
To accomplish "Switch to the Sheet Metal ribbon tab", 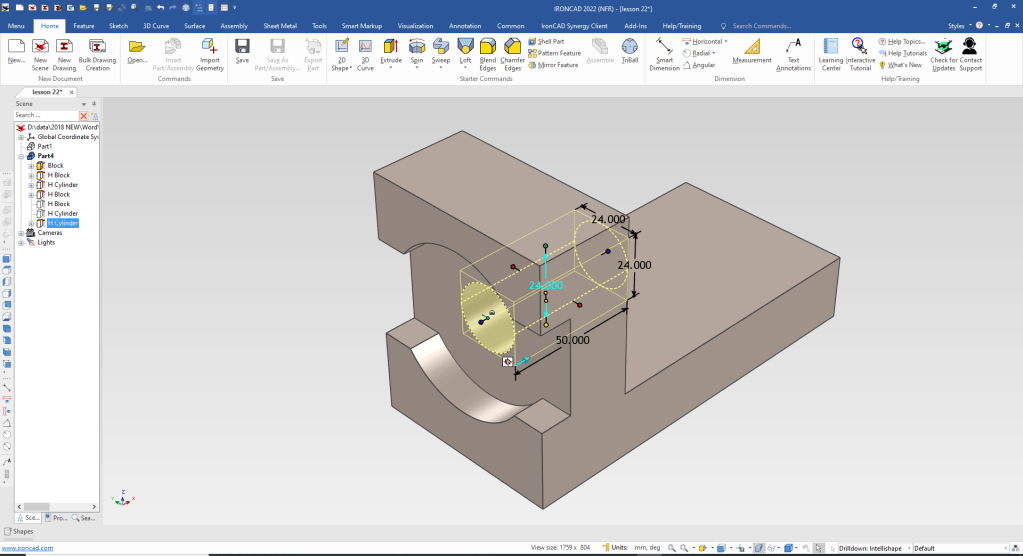I will click(280, 25).
